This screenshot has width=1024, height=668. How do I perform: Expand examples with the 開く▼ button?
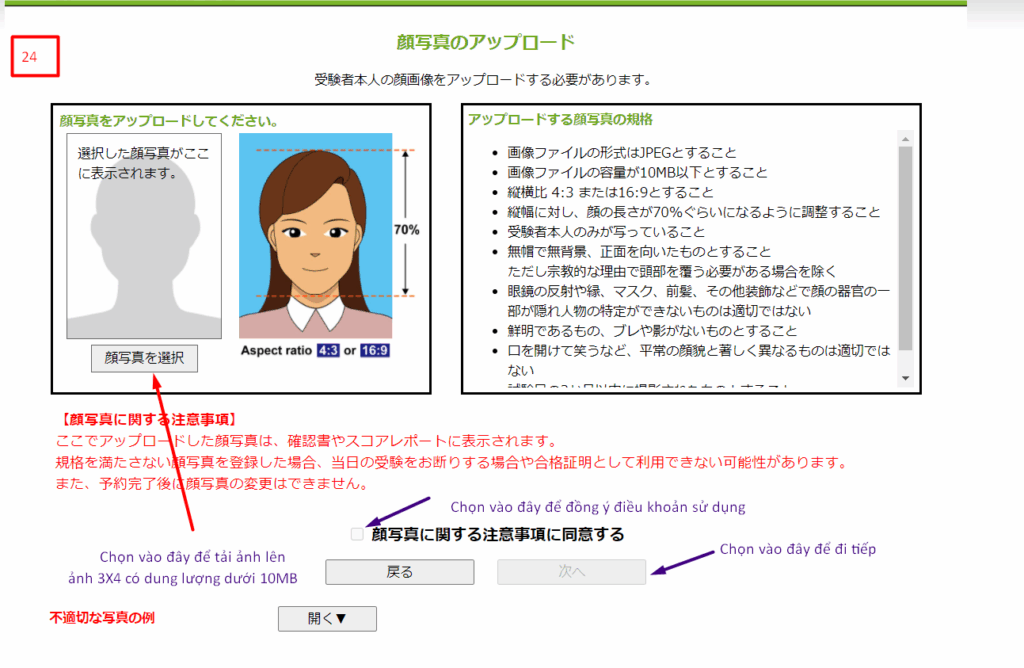coord(326,619)
